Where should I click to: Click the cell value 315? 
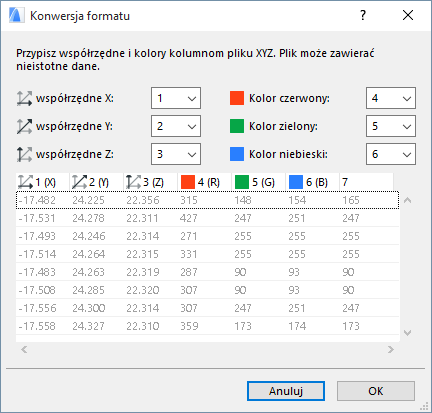(189, 200)
